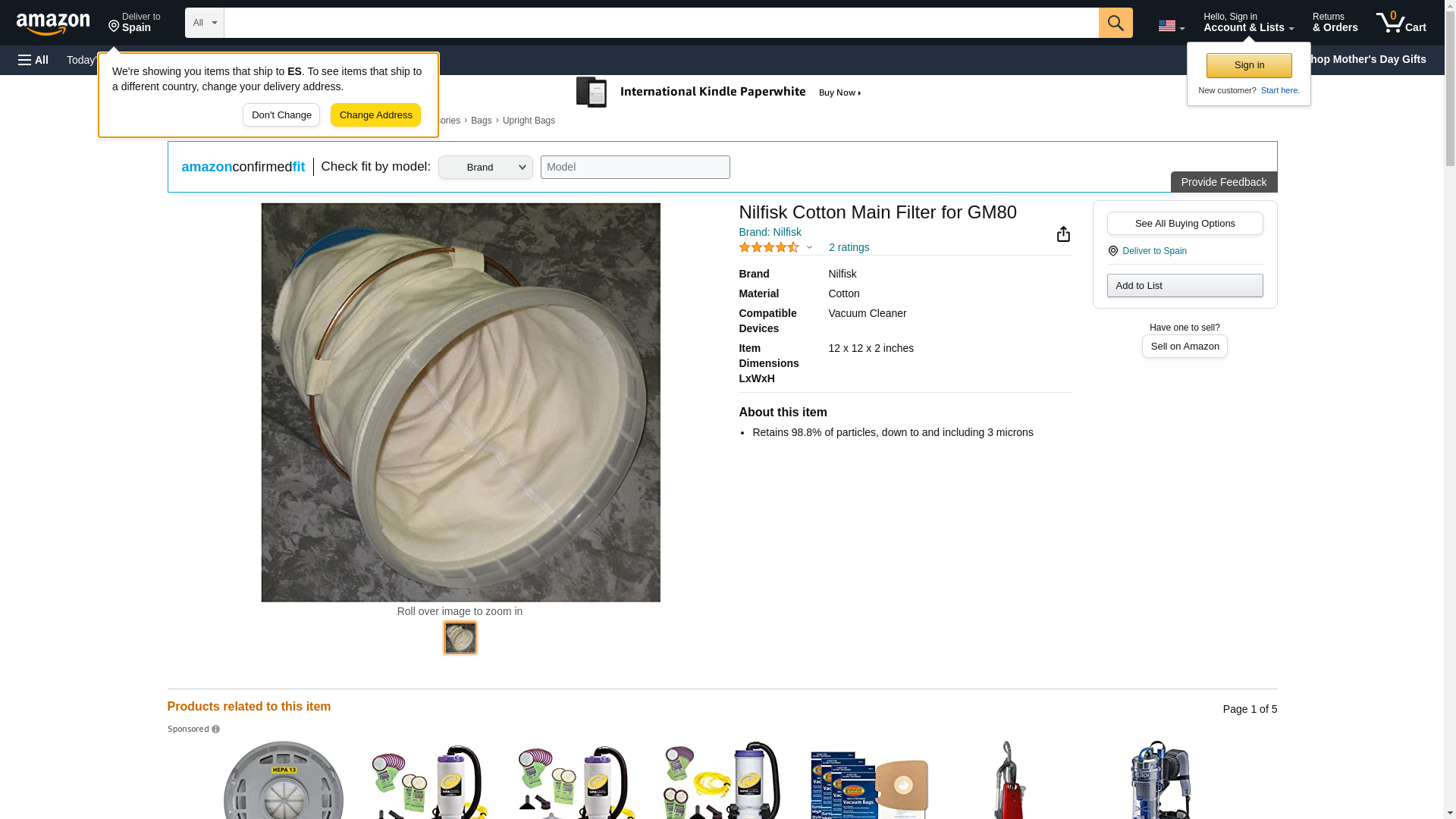Open the Brand dropdown in confirmed fit
The width and height of the screenshot is (1456, 819).
[x=485, y=168]
